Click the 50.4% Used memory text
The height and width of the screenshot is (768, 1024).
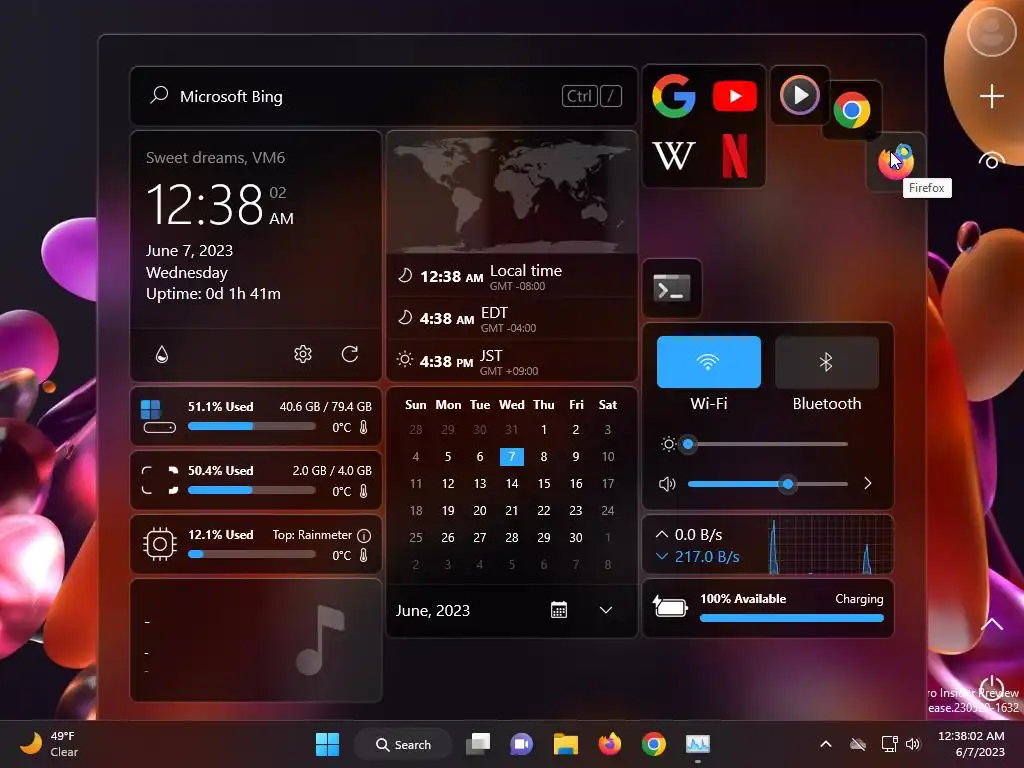221,471
